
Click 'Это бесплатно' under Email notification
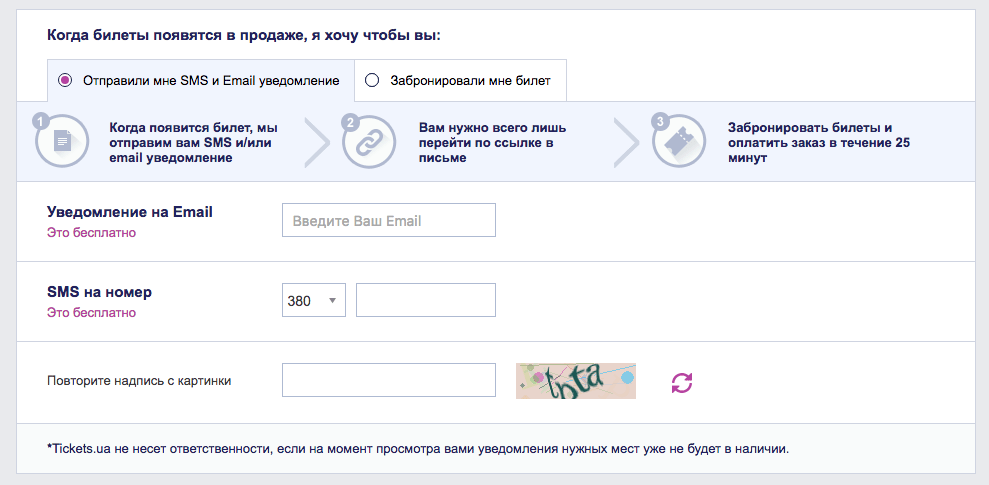[91, 233]
